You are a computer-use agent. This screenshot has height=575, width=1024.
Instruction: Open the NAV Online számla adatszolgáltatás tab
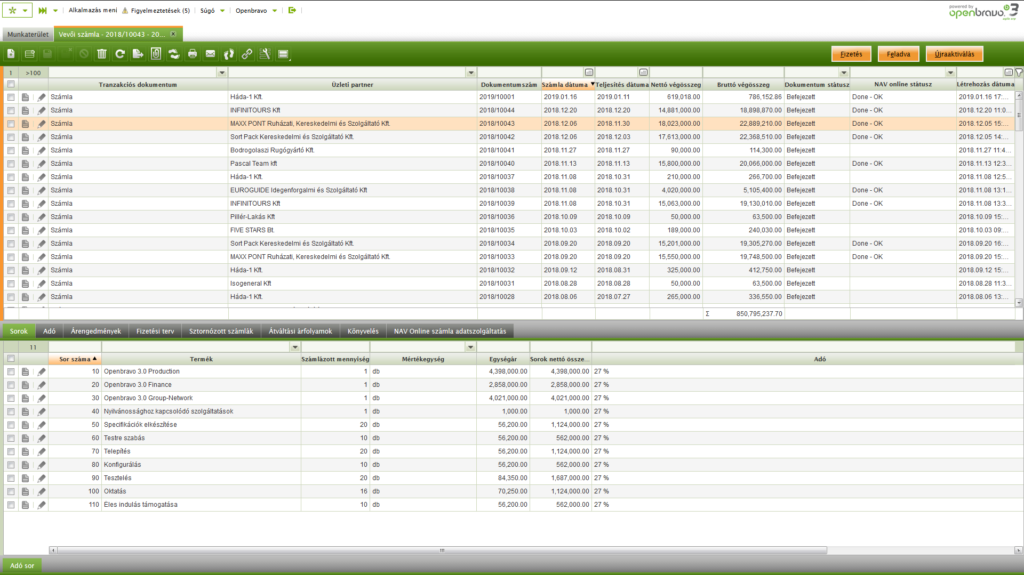[x=450, y=331]
